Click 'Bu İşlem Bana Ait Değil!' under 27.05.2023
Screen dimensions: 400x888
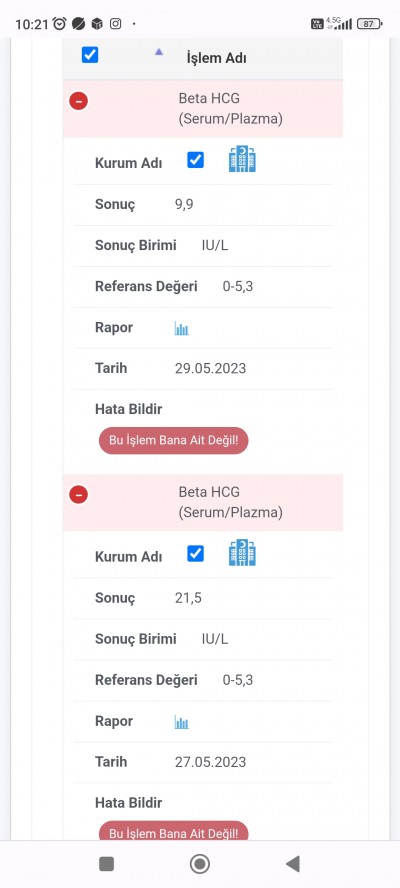(x=173, y=831)
